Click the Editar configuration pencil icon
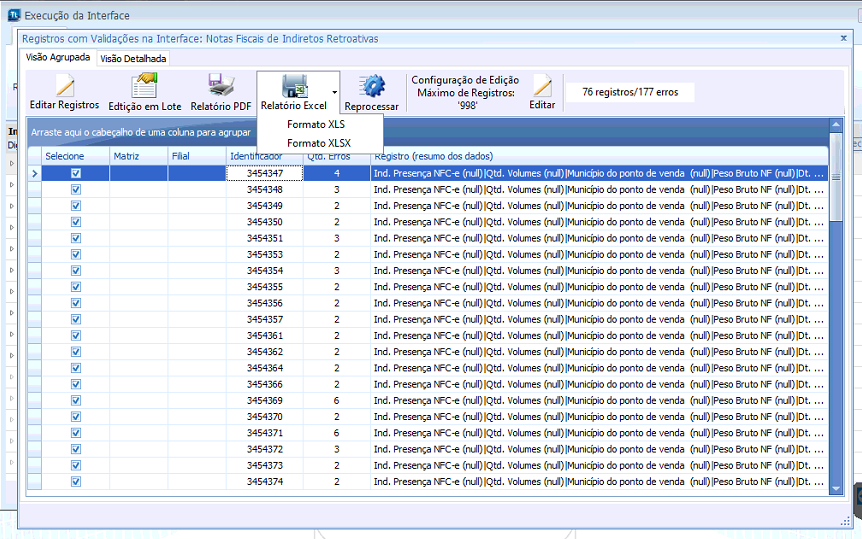 tap(542, 87)
